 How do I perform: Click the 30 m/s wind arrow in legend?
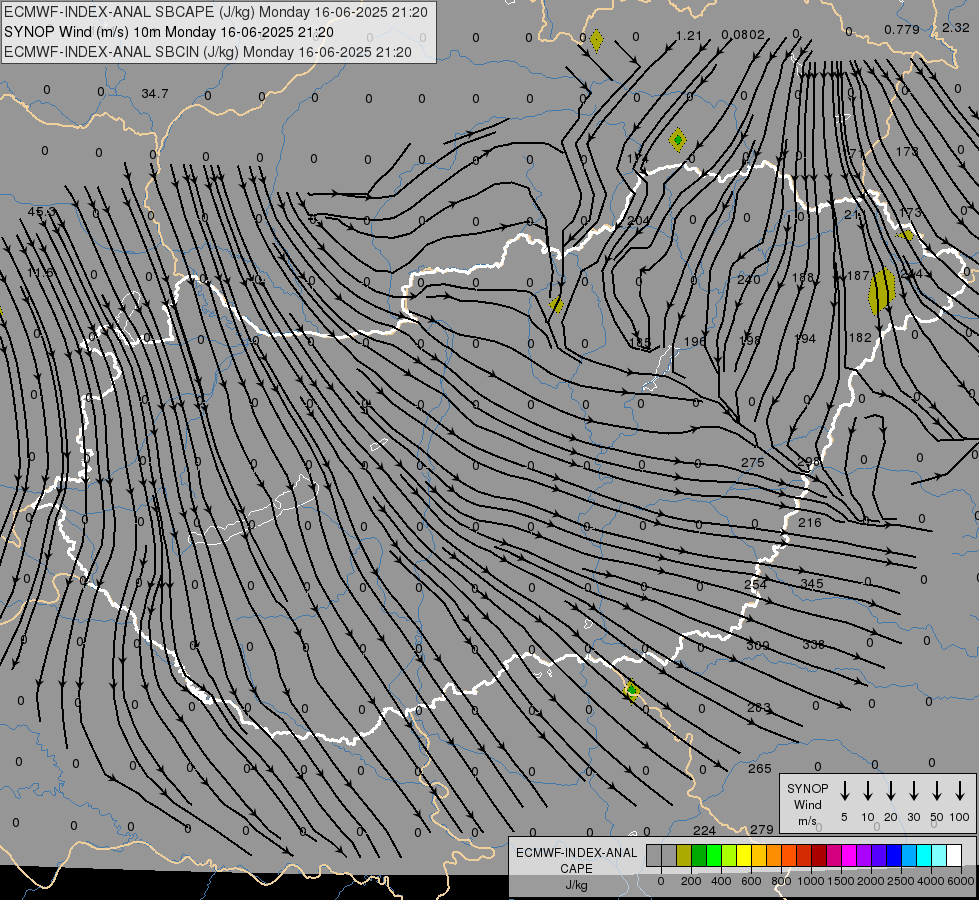pyautogui.click(x=913, y=790)
